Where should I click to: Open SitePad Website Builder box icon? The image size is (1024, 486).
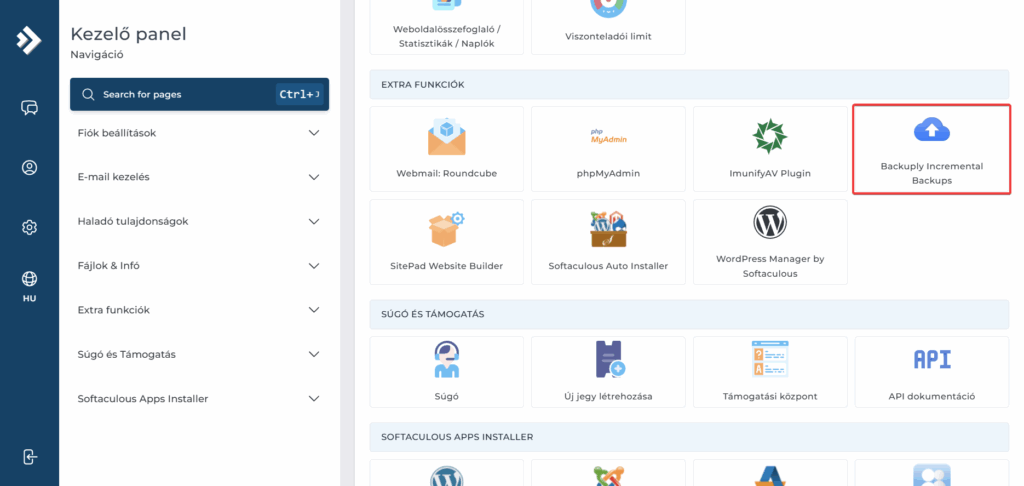point(447,229)
